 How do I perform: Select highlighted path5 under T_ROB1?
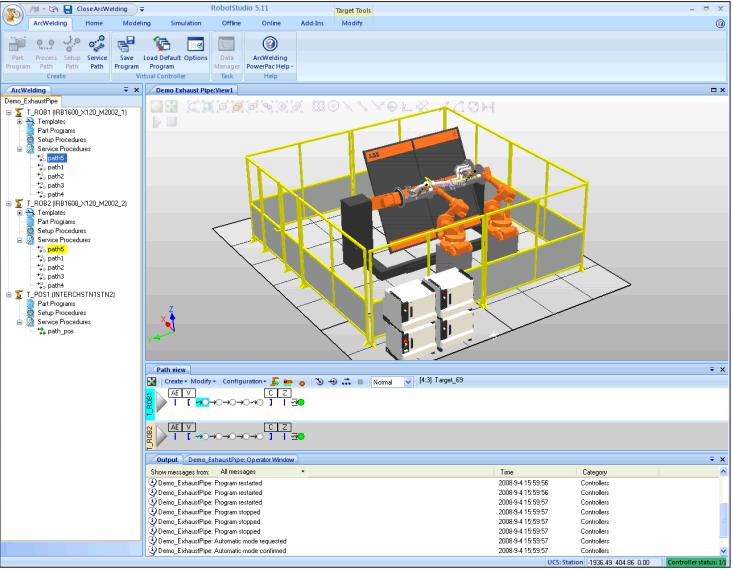click(x=56, y=158)
